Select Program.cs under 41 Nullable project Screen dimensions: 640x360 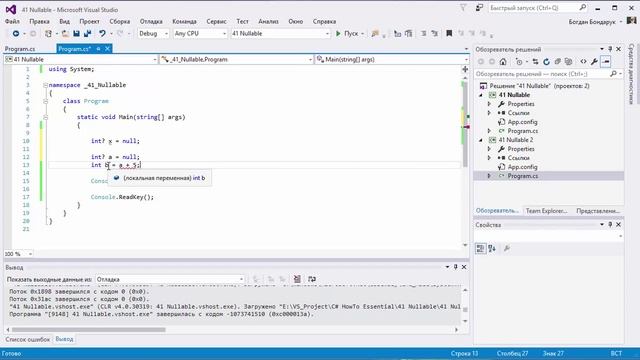(x=522, y=131)
